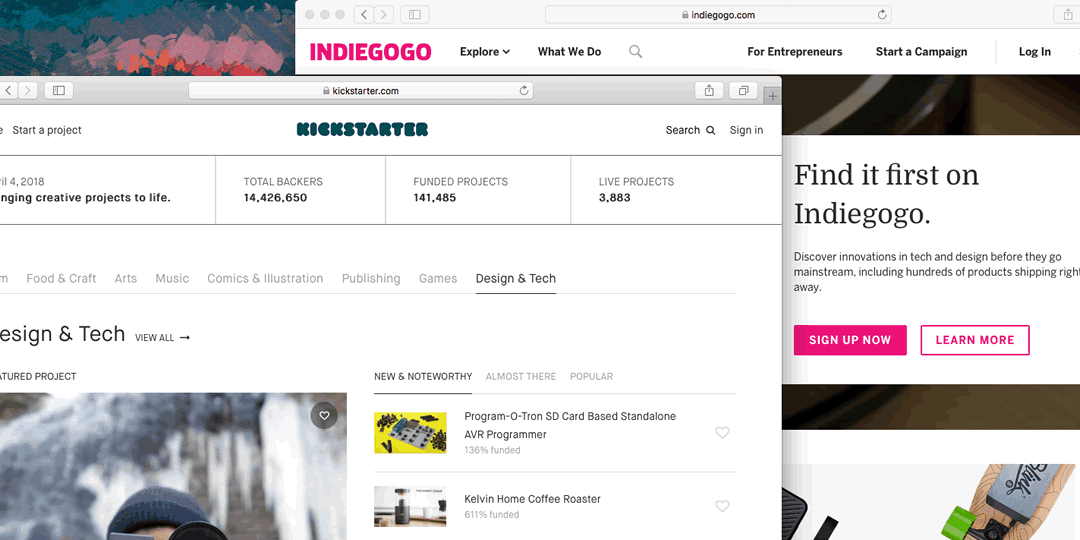This screenshot has height=540, width=1080.
Task: Click the Learn More button
Action: coord(975,340)
